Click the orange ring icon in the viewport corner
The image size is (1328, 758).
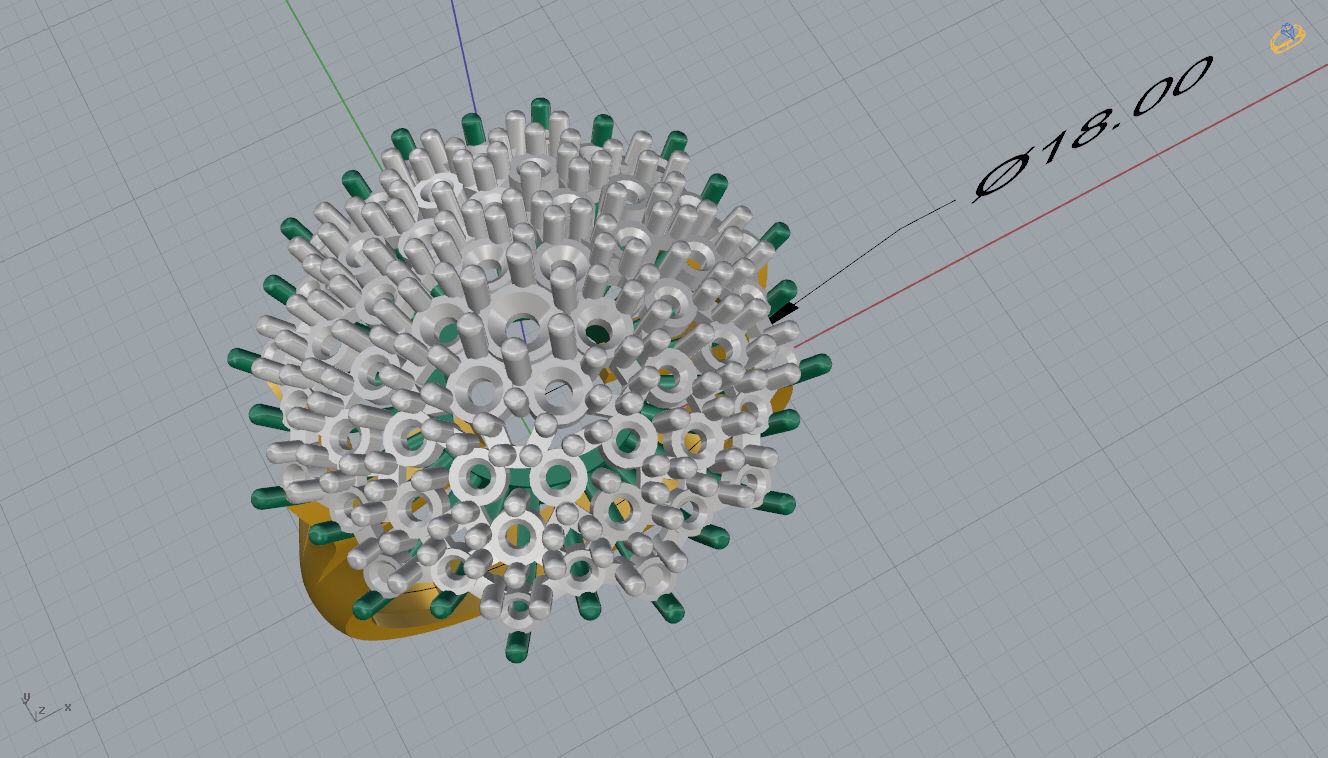tap(1287, 39)
